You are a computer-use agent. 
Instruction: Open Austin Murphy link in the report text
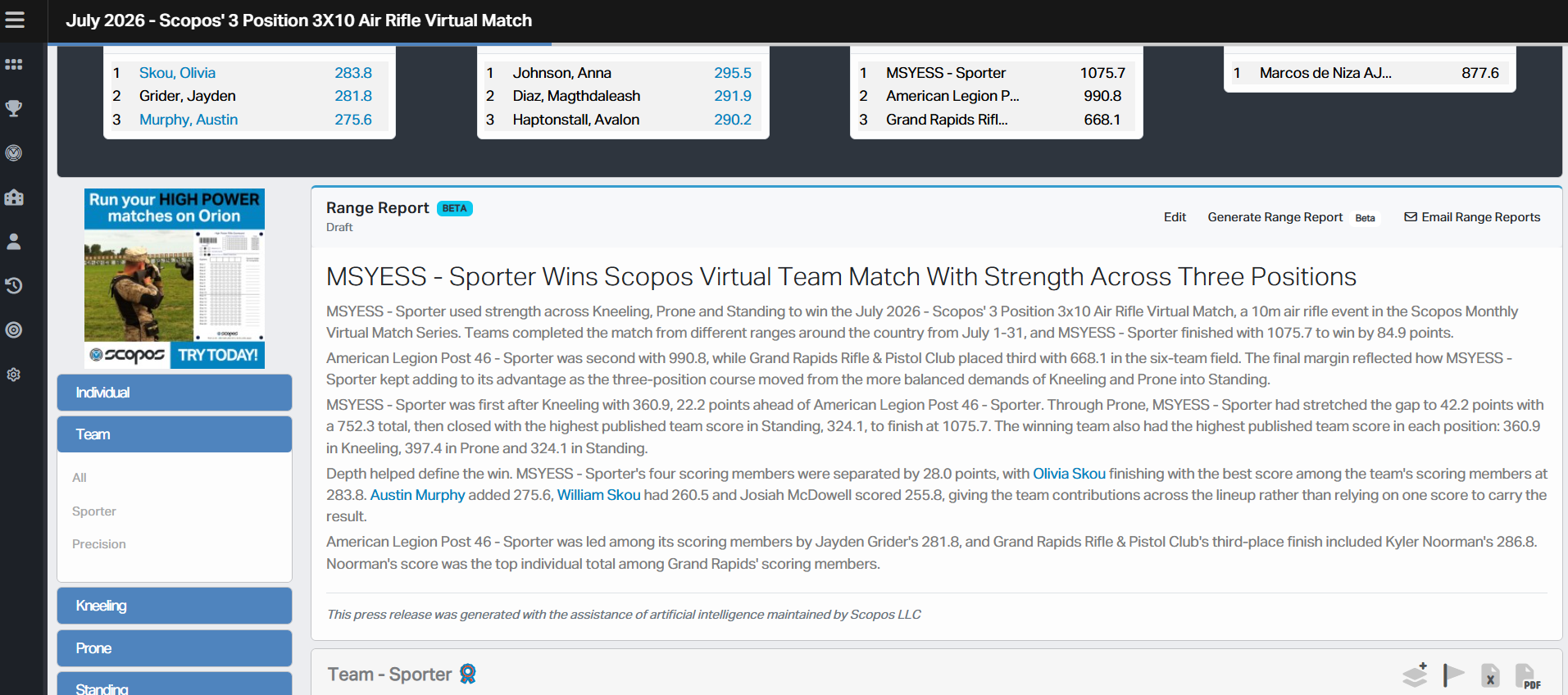pyautogui.click(x=417, y=495)
